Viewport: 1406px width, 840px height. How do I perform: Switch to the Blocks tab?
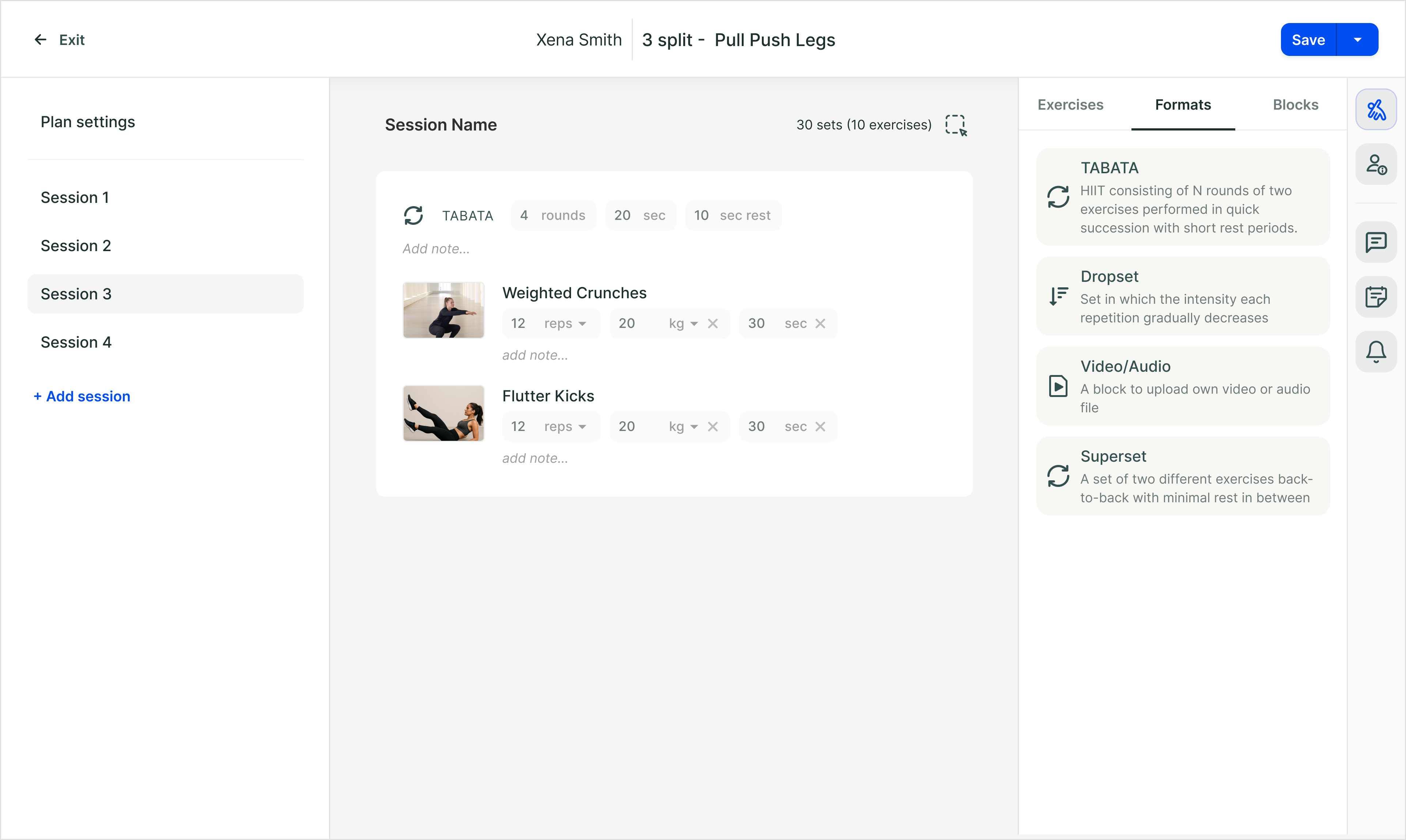click(1296, 105)
